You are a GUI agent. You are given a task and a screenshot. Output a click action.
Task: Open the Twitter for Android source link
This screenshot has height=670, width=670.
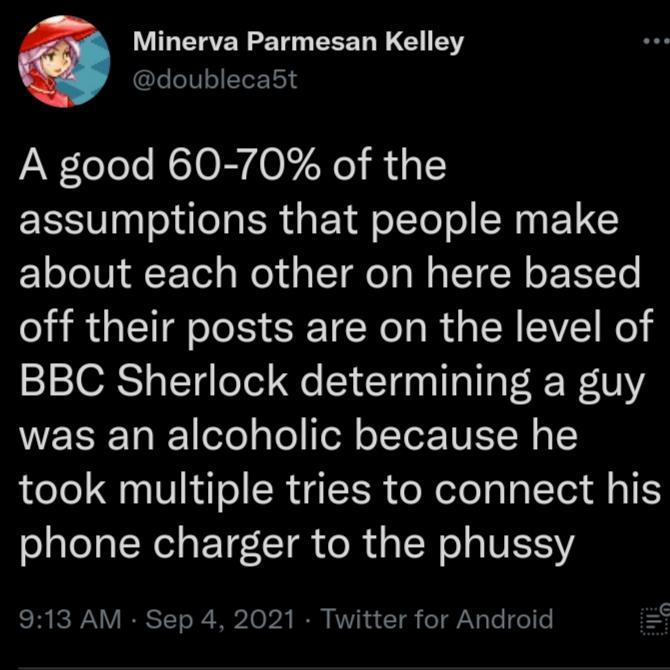[x=437, y=619]
